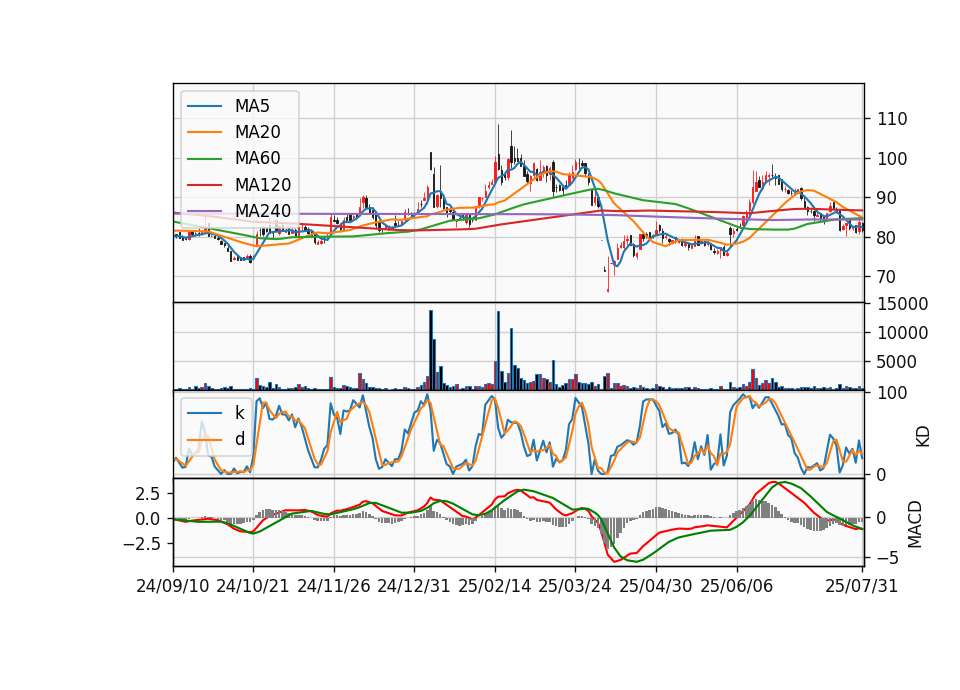Click the d legend label in KD panel
This screenshot has height=690, width=960.
point(240,439)
